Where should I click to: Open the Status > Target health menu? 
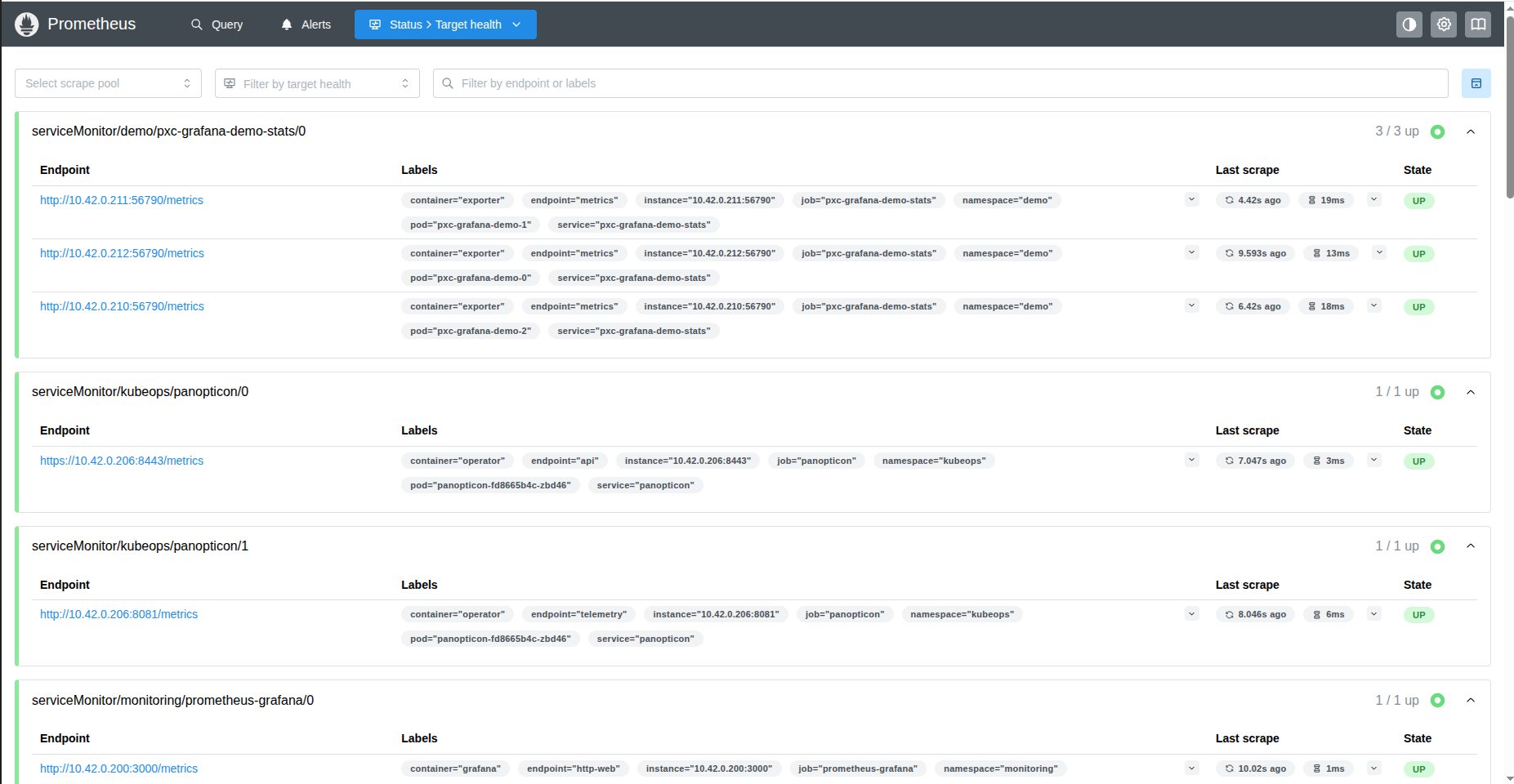tap(445, 24)
